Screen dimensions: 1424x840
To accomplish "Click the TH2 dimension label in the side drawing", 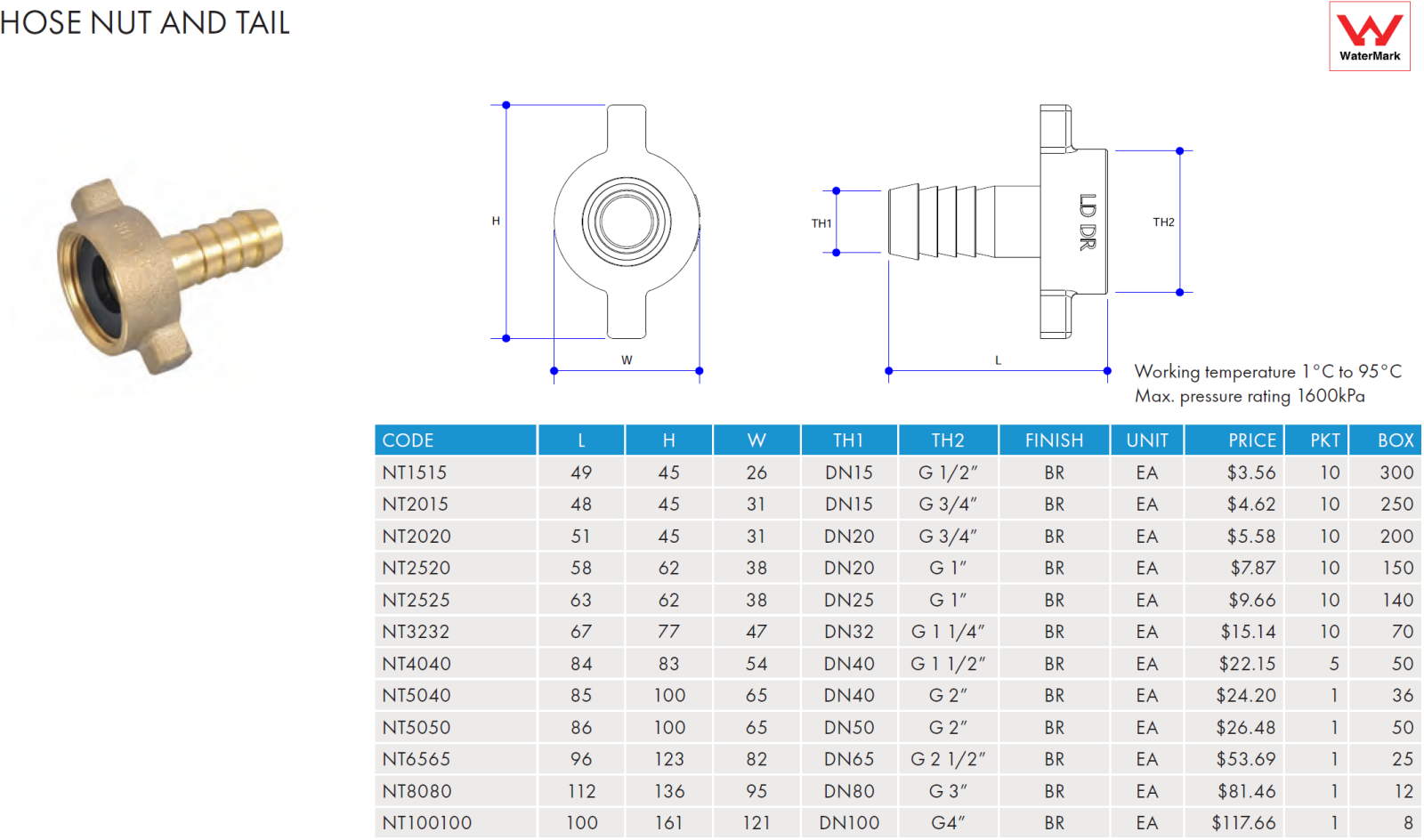I will pyautogui.click(x=1163, y=222).
